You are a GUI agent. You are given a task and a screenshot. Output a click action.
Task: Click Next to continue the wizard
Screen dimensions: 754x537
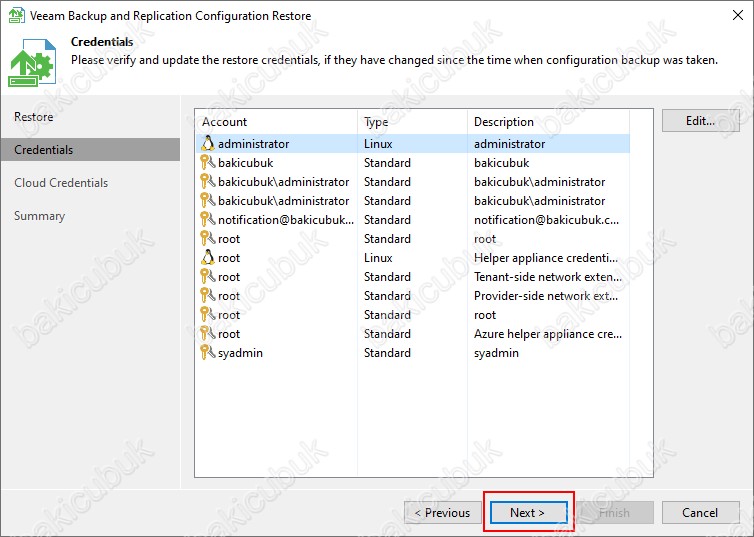point(527,513)
